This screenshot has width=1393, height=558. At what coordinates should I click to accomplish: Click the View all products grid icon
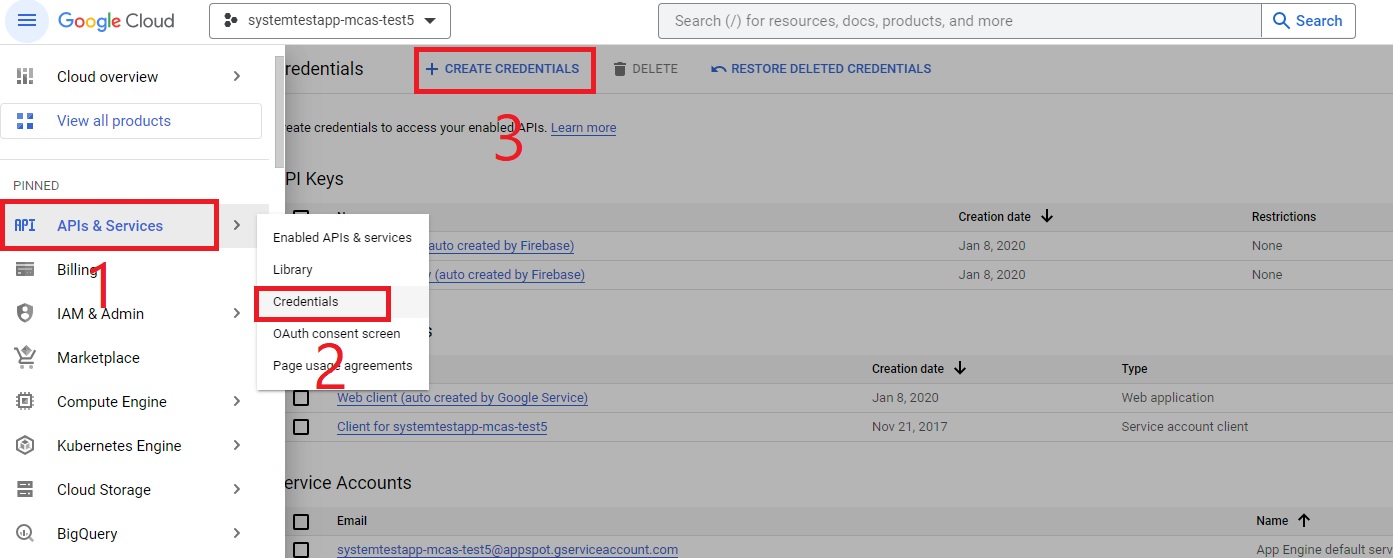(x=25, y=121)
